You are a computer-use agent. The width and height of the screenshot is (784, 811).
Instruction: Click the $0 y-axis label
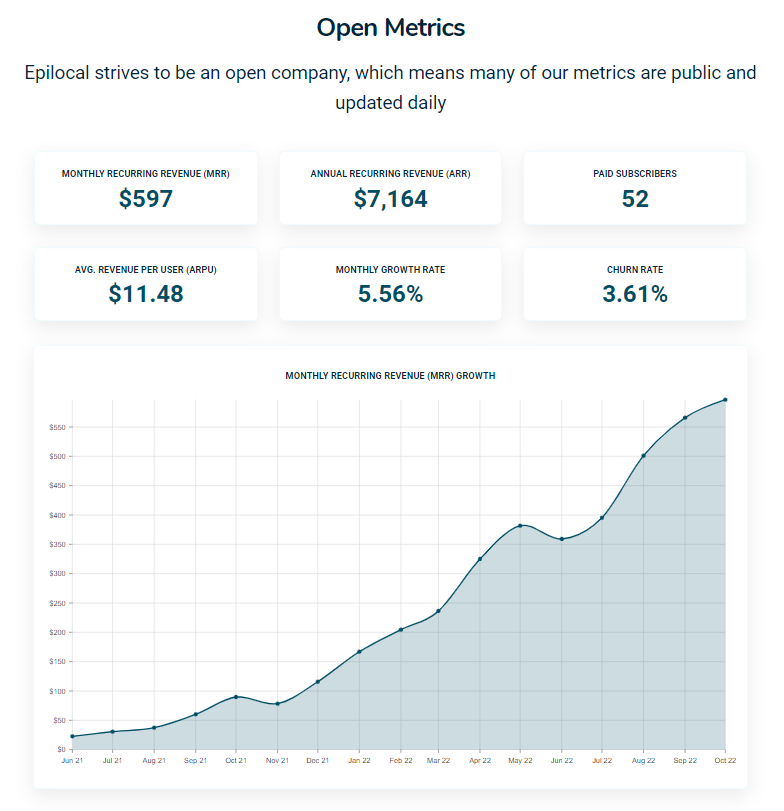click(x=62, y=749)
